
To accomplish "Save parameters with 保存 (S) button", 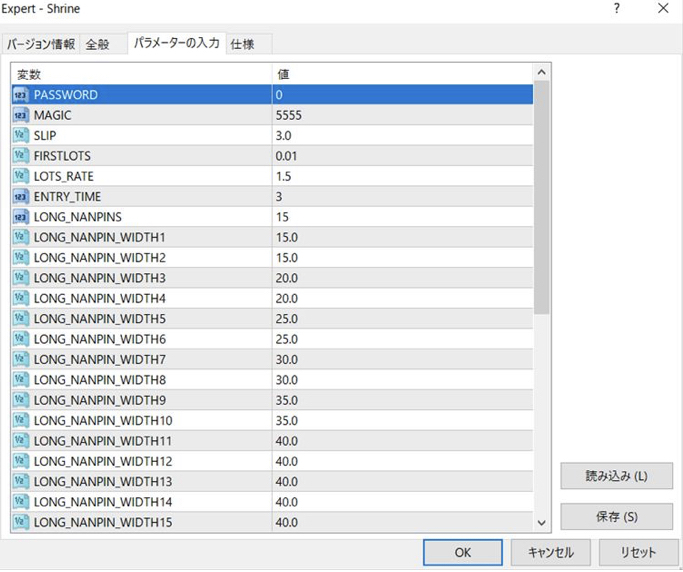I will [x=616, y=517].
